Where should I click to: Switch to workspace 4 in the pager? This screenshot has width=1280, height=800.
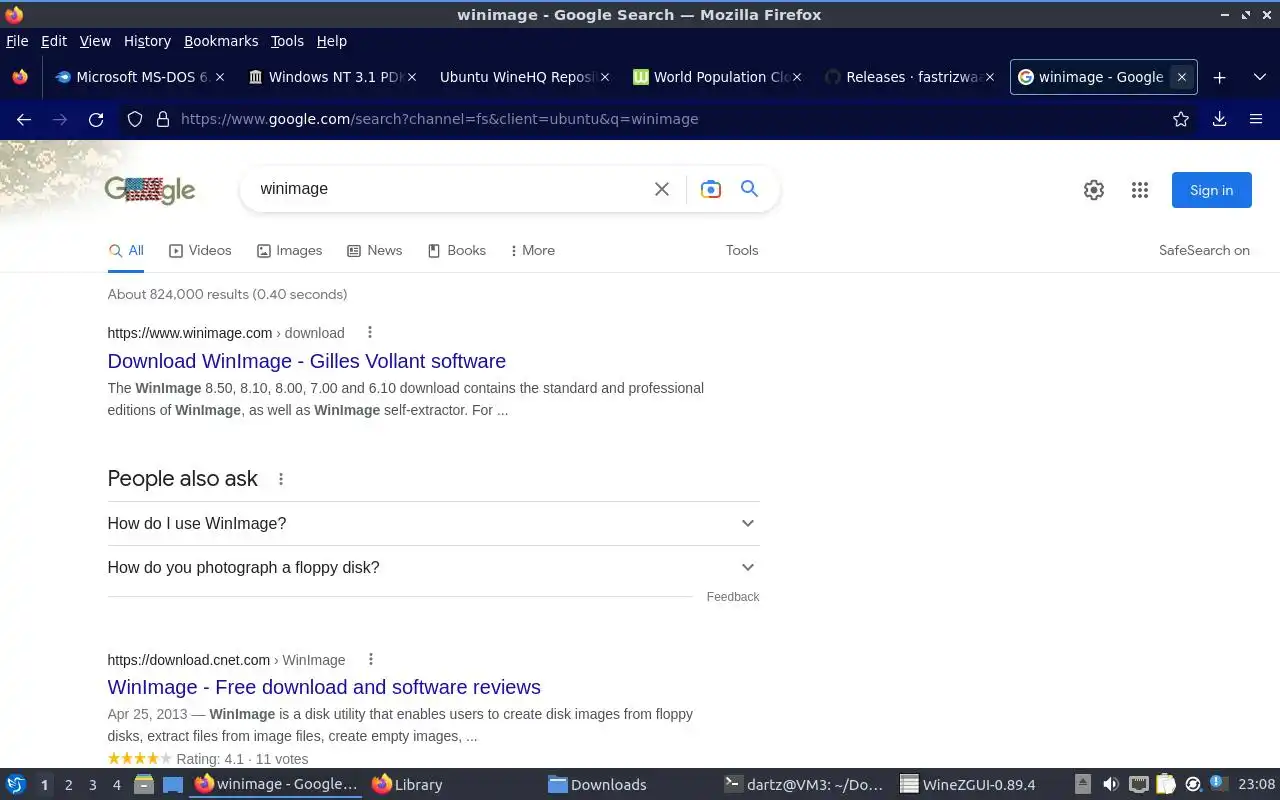click(x=116, y=785)
